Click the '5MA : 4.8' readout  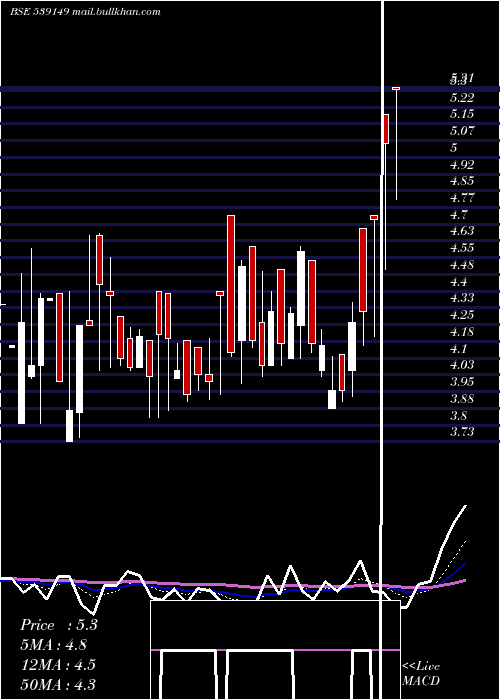(54, 645)
